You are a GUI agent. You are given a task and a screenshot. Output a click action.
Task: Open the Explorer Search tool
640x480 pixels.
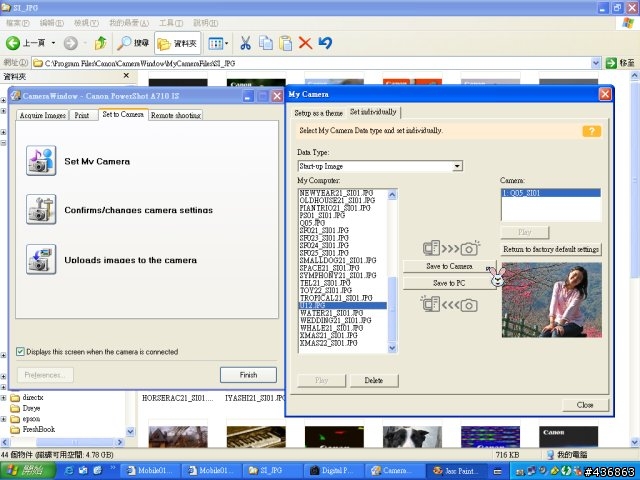pos(133,43)
